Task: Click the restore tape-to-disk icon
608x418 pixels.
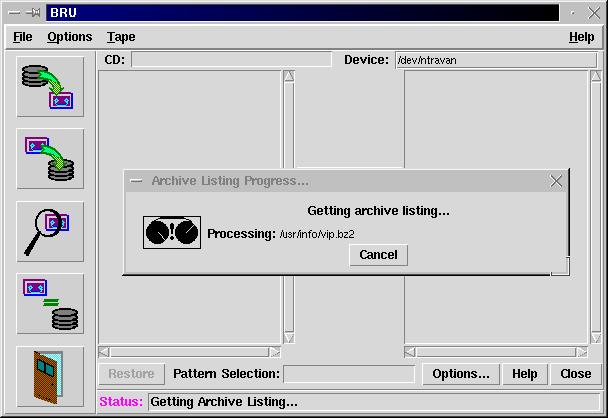Action: tap(50, 159)
